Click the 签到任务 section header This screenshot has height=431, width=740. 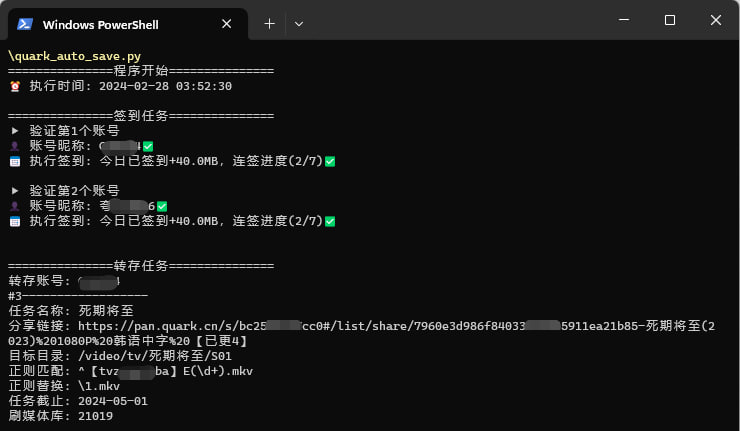(141, 116)
